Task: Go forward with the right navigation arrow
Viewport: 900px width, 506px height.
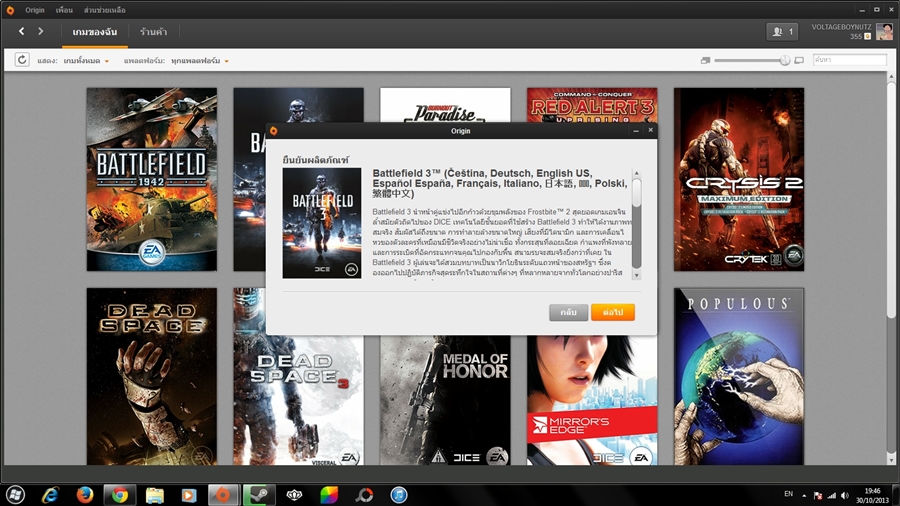Action: tap(41, 32)
